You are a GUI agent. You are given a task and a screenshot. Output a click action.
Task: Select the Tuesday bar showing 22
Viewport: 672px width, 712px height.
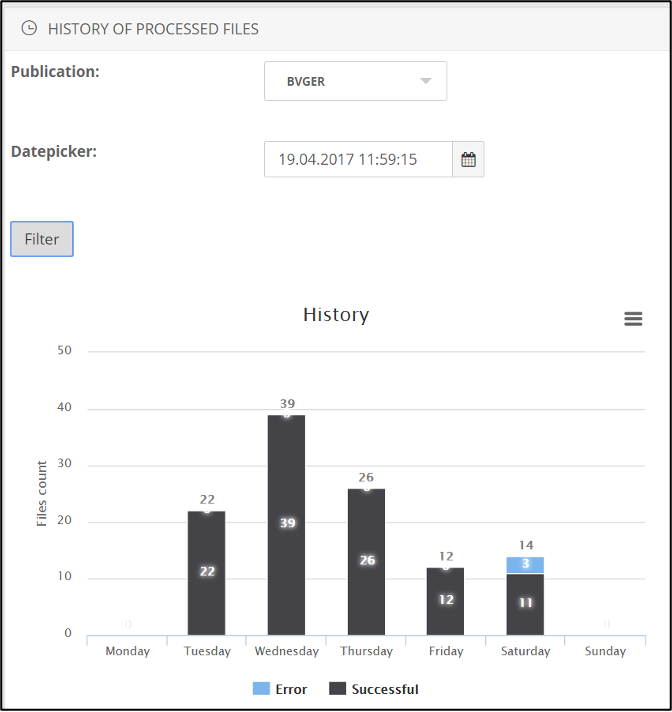tap(207, 573)
